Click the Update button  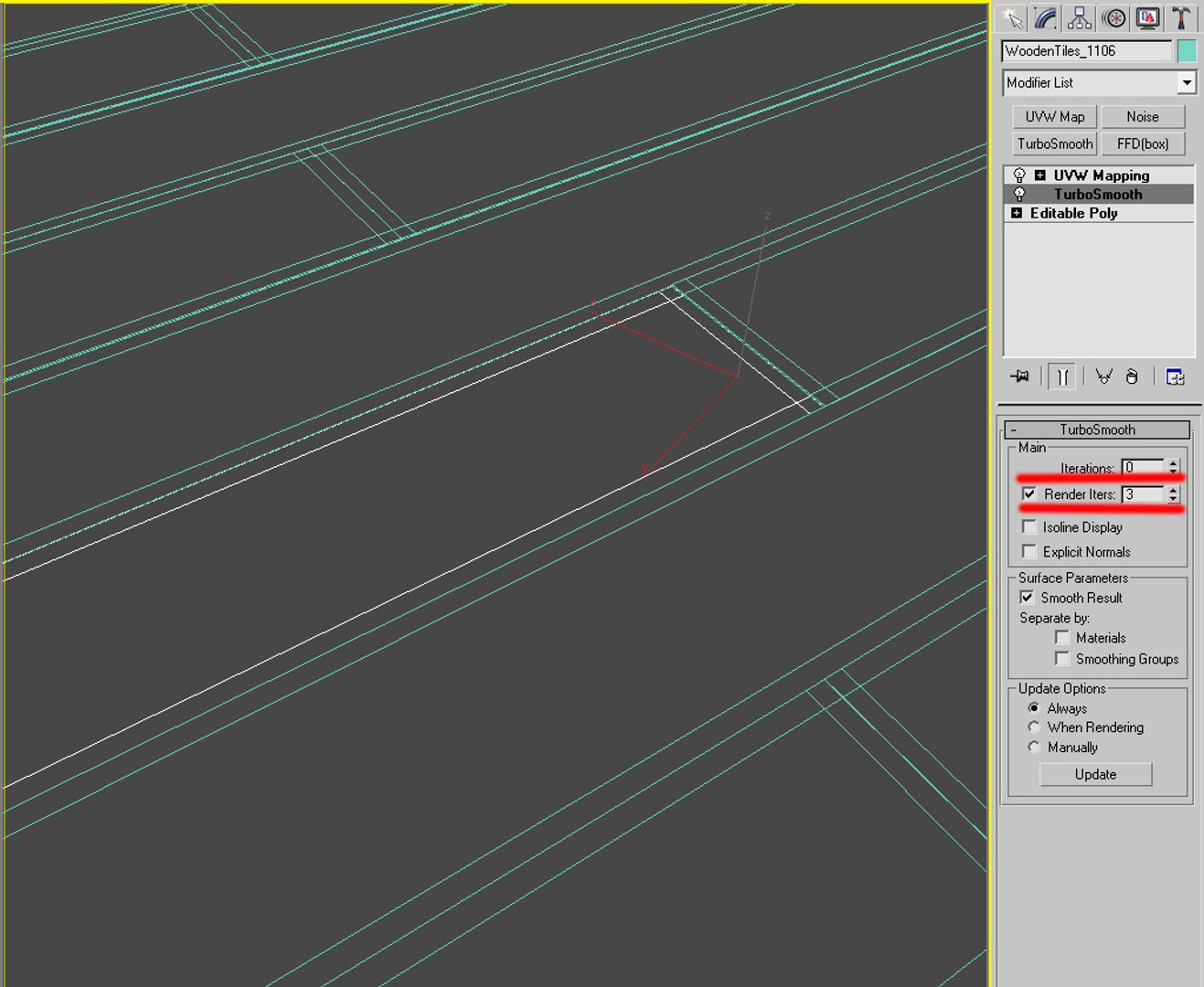click(1095, 774)
